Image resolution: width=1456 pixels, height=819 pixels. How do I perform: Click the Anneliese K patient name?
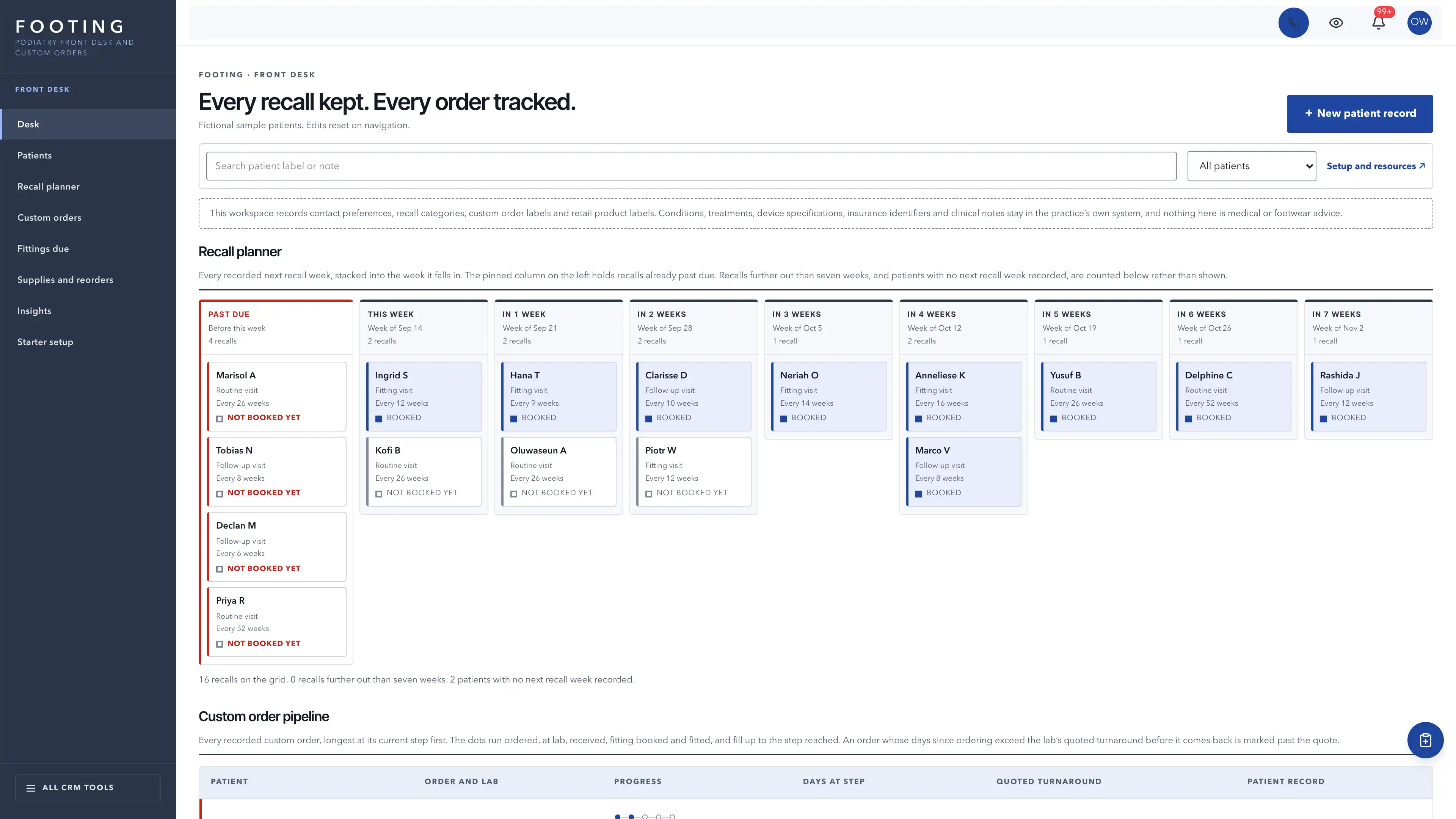[x=940, y=375]
